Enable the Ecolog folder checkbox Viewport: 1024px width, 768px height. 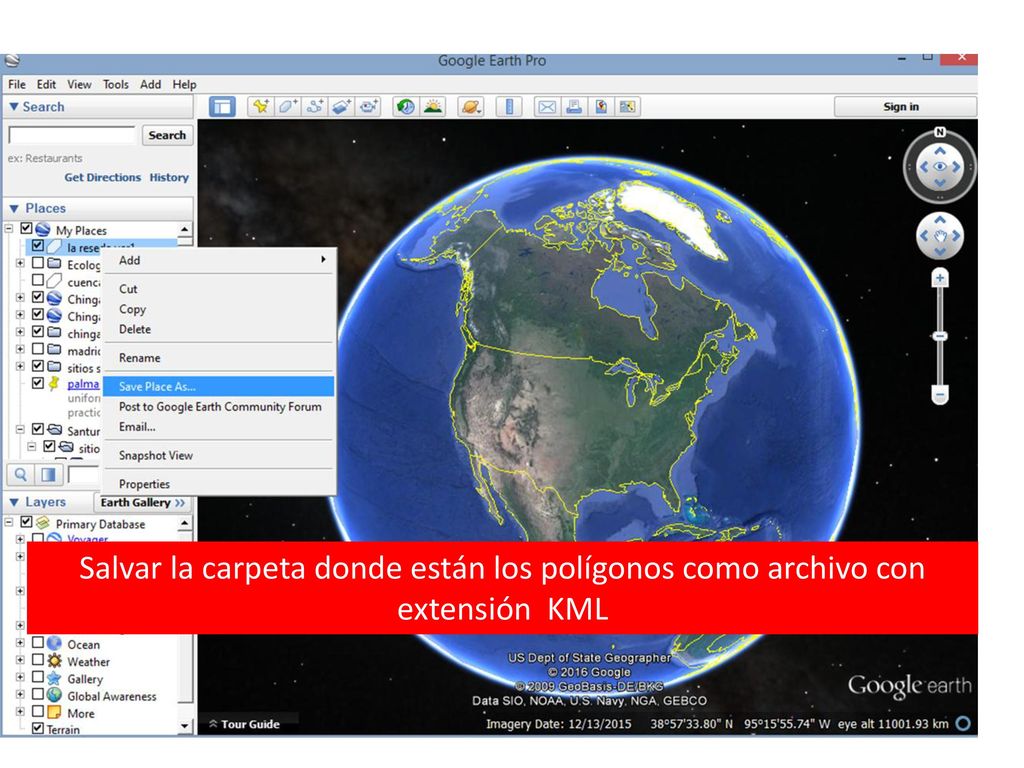click(x=38, y=263)
